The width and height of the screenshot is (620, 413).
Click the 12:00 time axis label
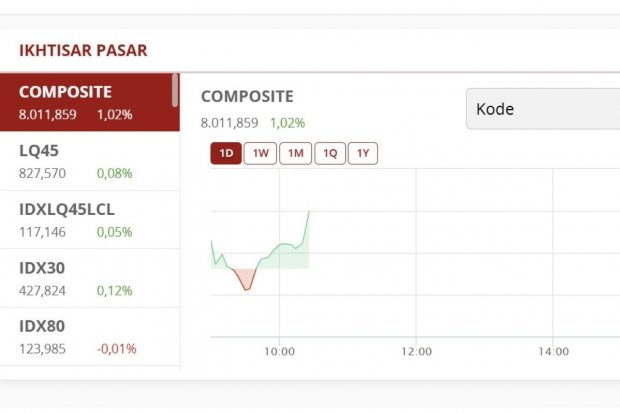(x=416, y=351)
